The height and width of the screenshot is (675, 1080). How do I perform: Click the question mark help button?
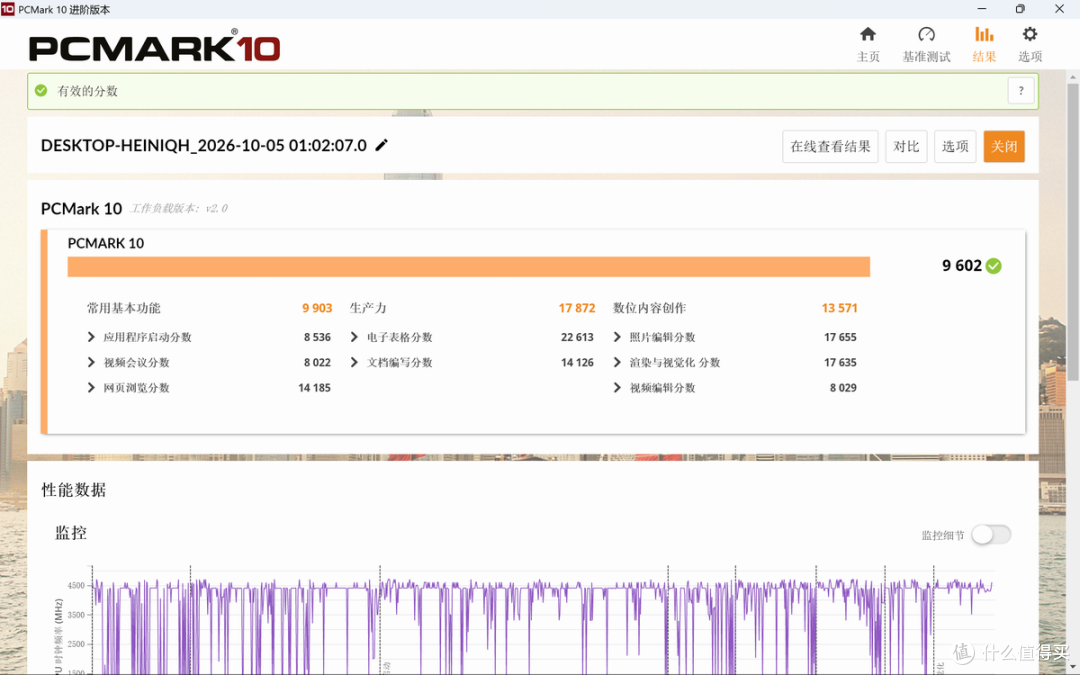click(1021, 90)
